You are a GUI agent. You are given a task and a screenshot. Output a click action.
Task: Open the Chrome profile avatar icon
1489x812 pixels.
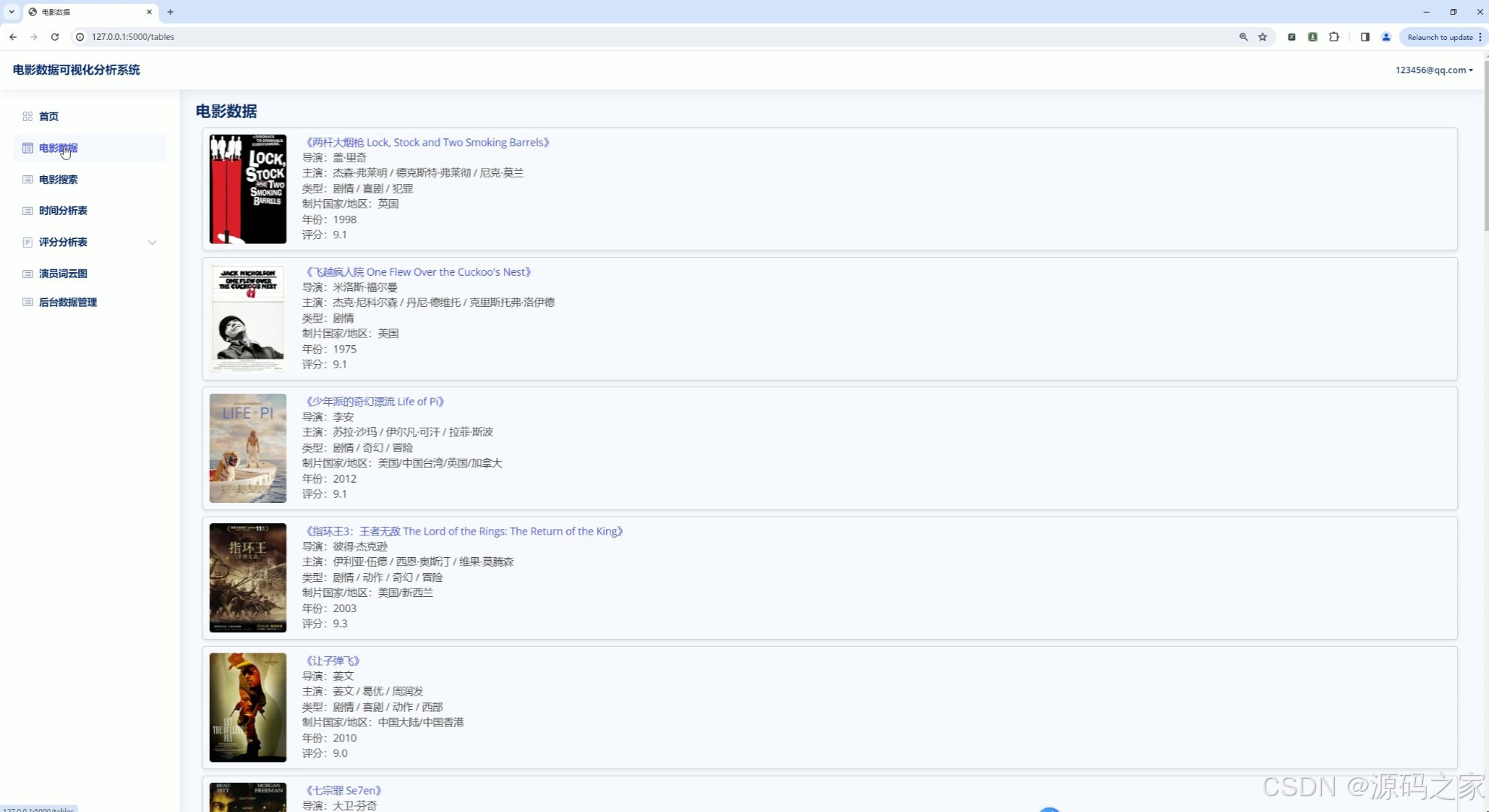point(1386,37)
